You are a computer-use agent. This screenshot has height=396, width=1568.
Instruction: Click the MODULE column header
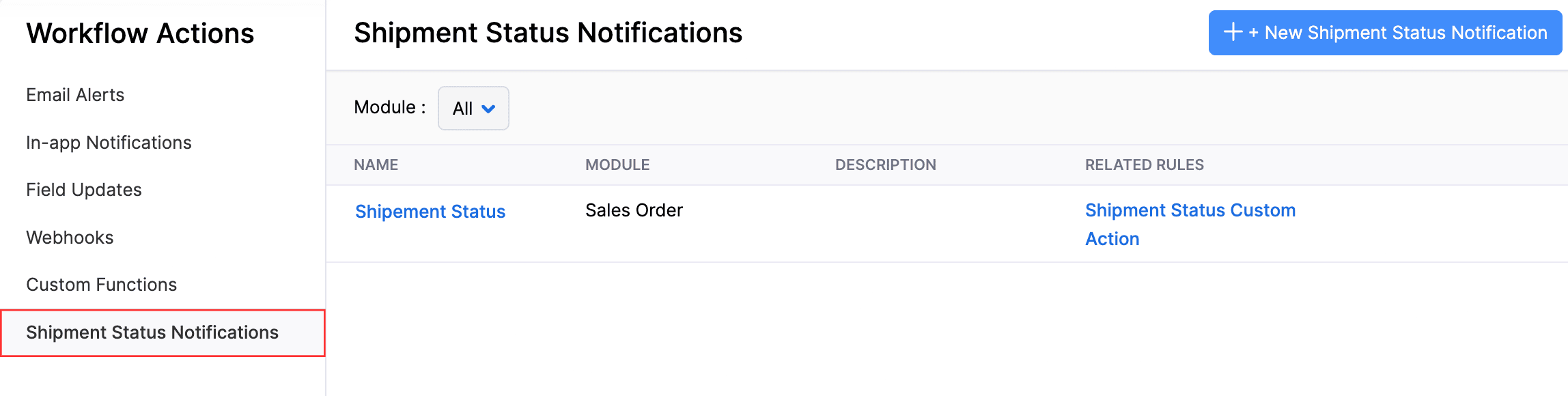617,165
